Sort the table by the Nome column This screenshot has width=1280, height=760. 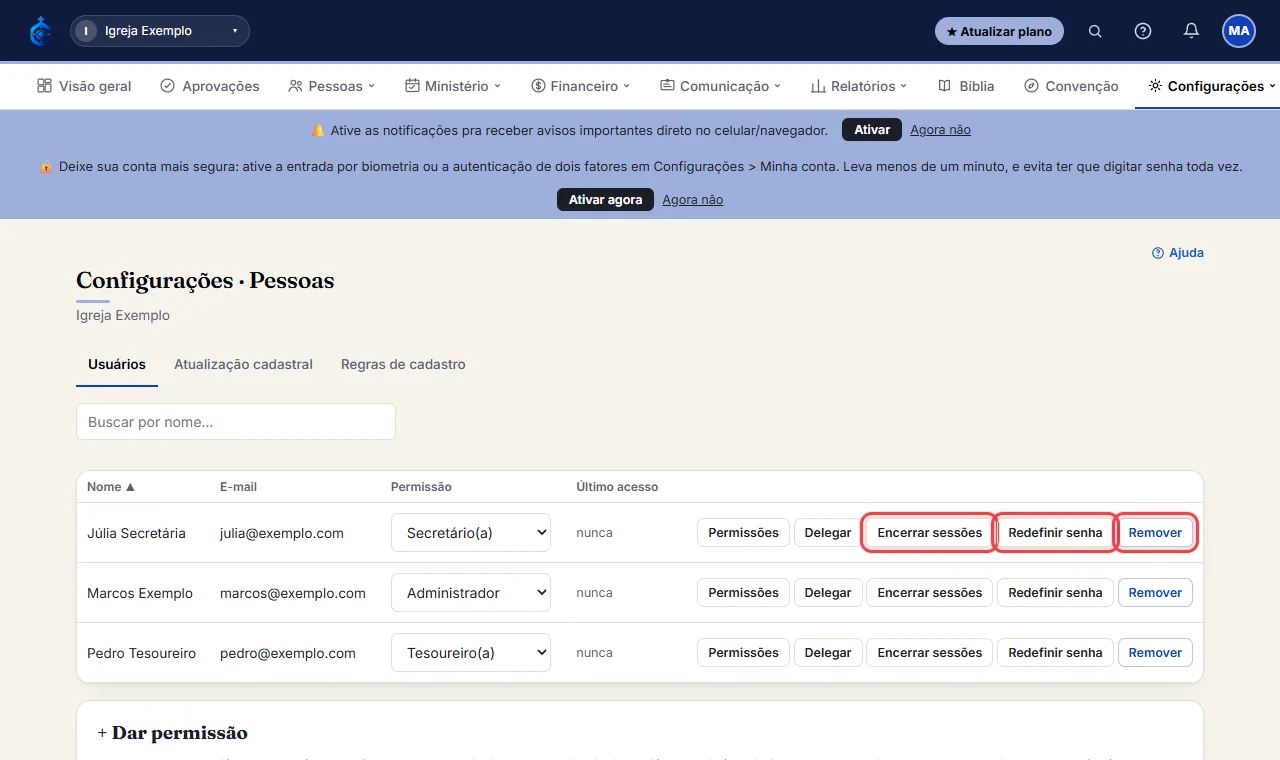point(111,487)
